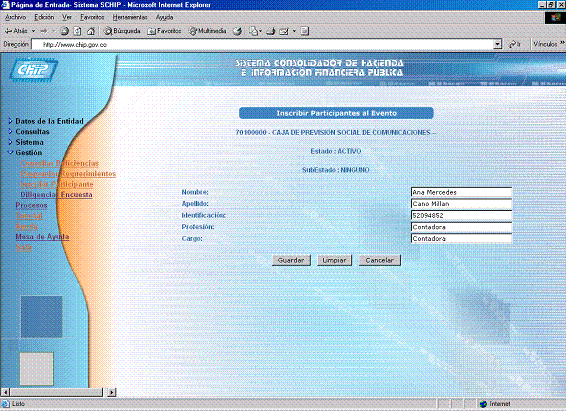This screenshot has height=411, width=566.
Task: Click the Guardar button
Action: click(291, 260)
